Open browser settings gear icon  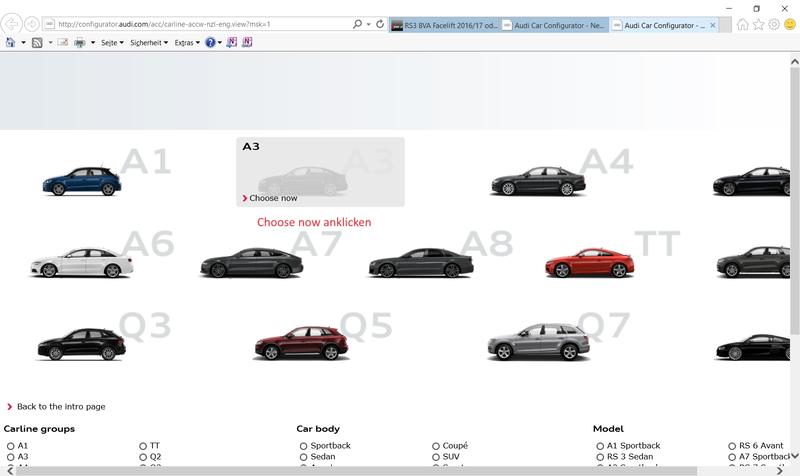pos(774,24)
